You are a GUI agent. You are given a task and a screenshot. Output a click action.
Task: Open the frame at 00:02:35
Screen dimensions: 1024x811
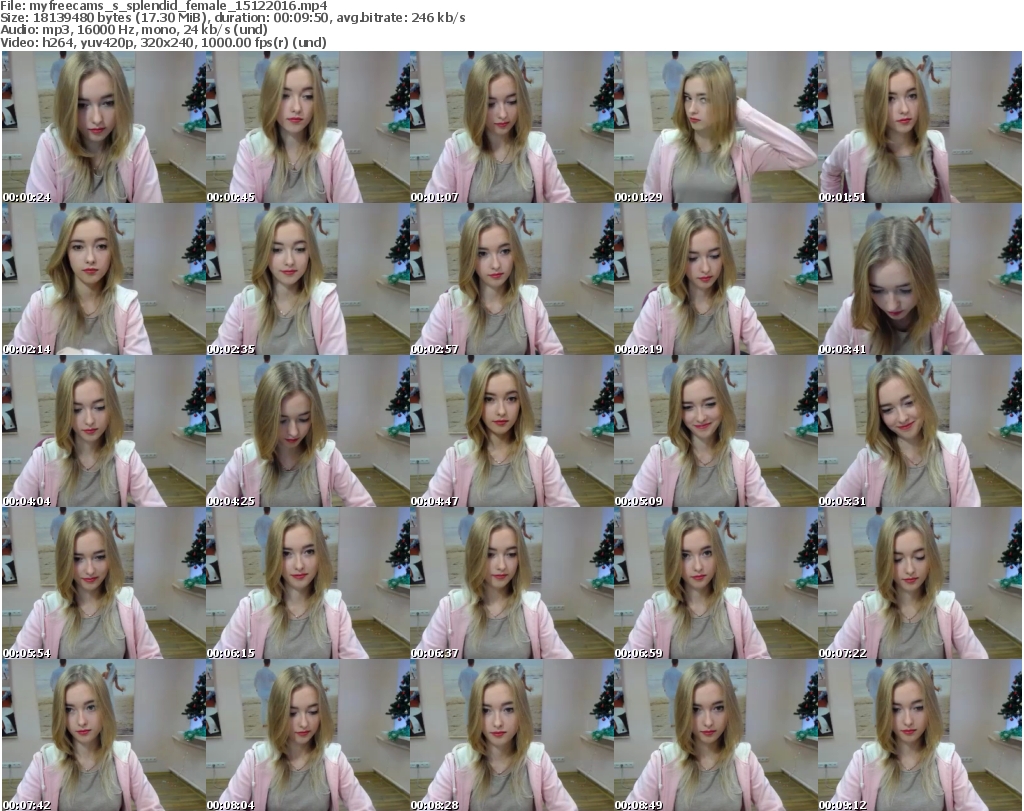[308, 279]
